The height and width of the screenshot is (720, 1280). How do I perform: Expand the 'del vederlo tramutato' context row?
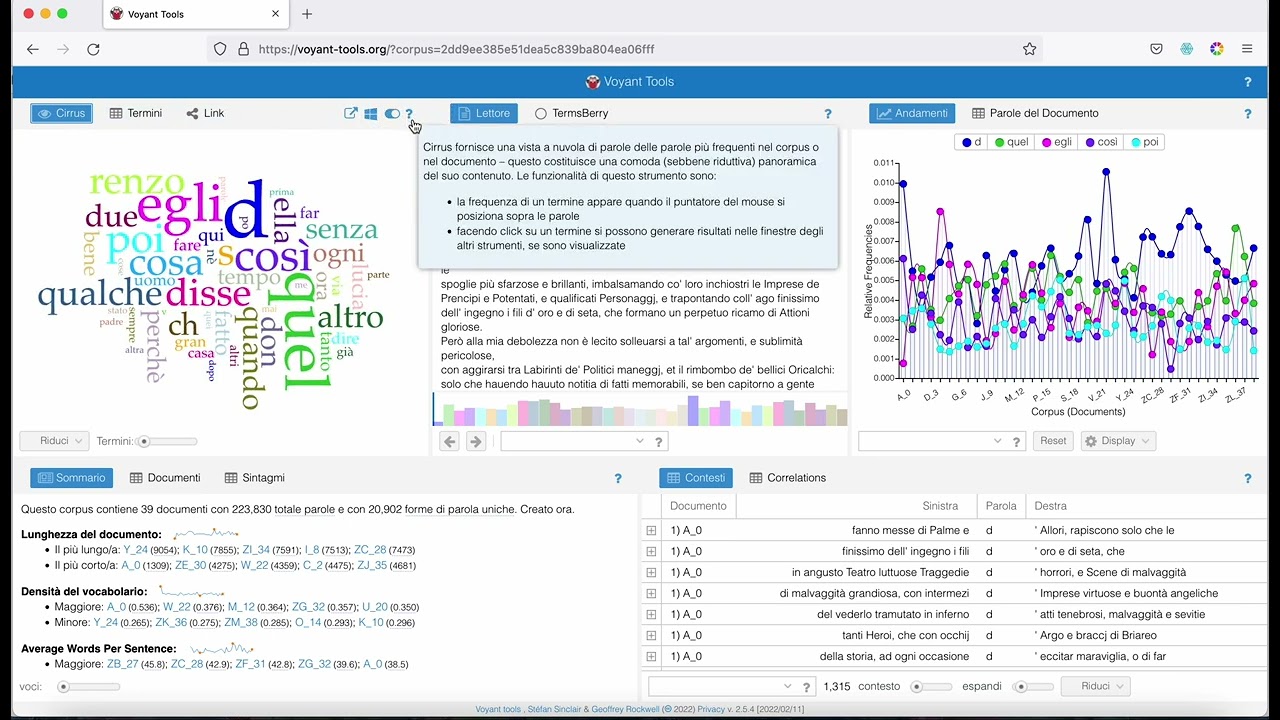coord(651,615)
